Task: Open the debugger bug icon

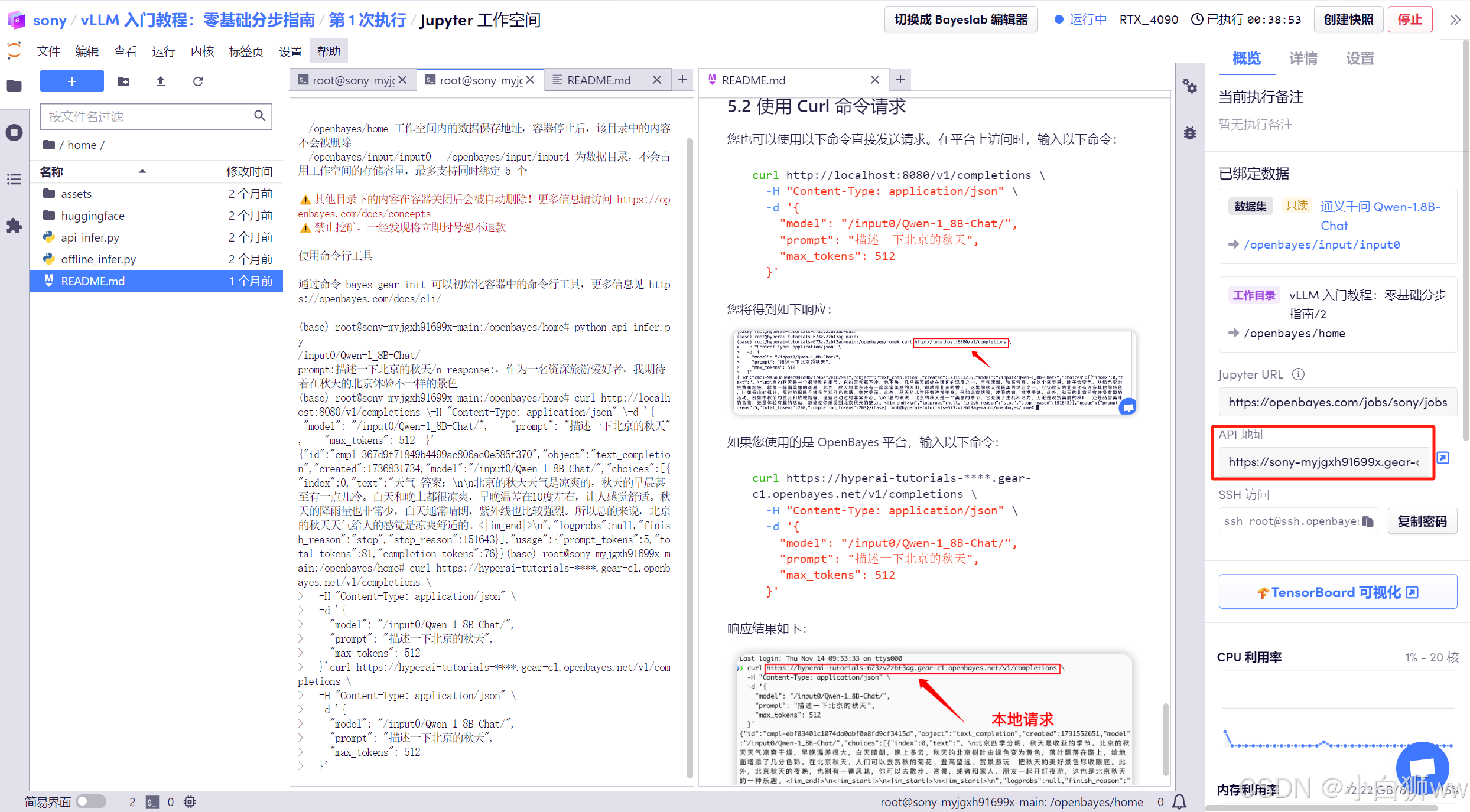Action: coord(1189,133)
